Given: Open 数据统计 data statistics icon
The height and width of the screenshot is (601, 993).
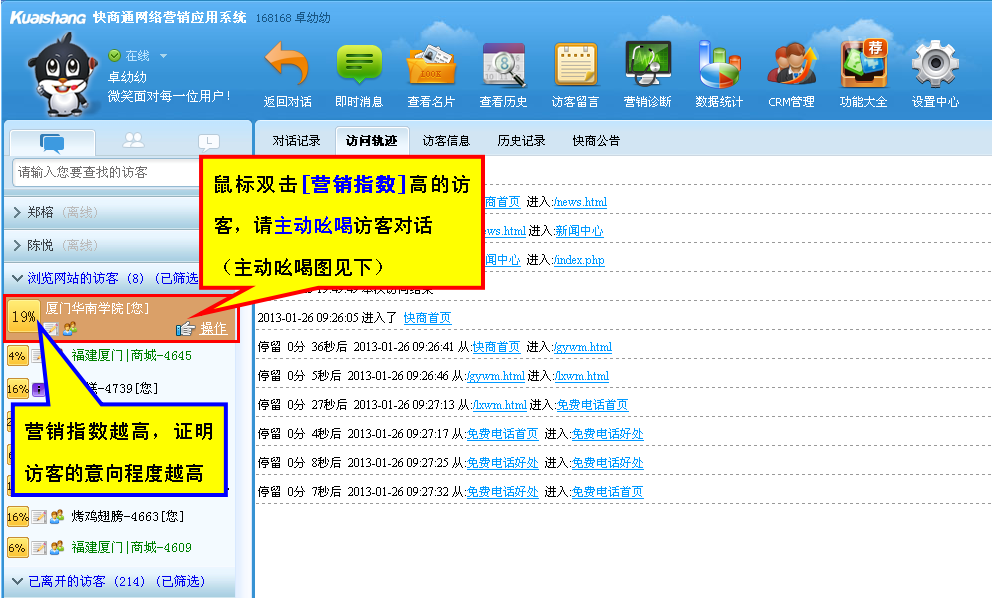Looking at the screenshot, I should click(x=719, y=67).
